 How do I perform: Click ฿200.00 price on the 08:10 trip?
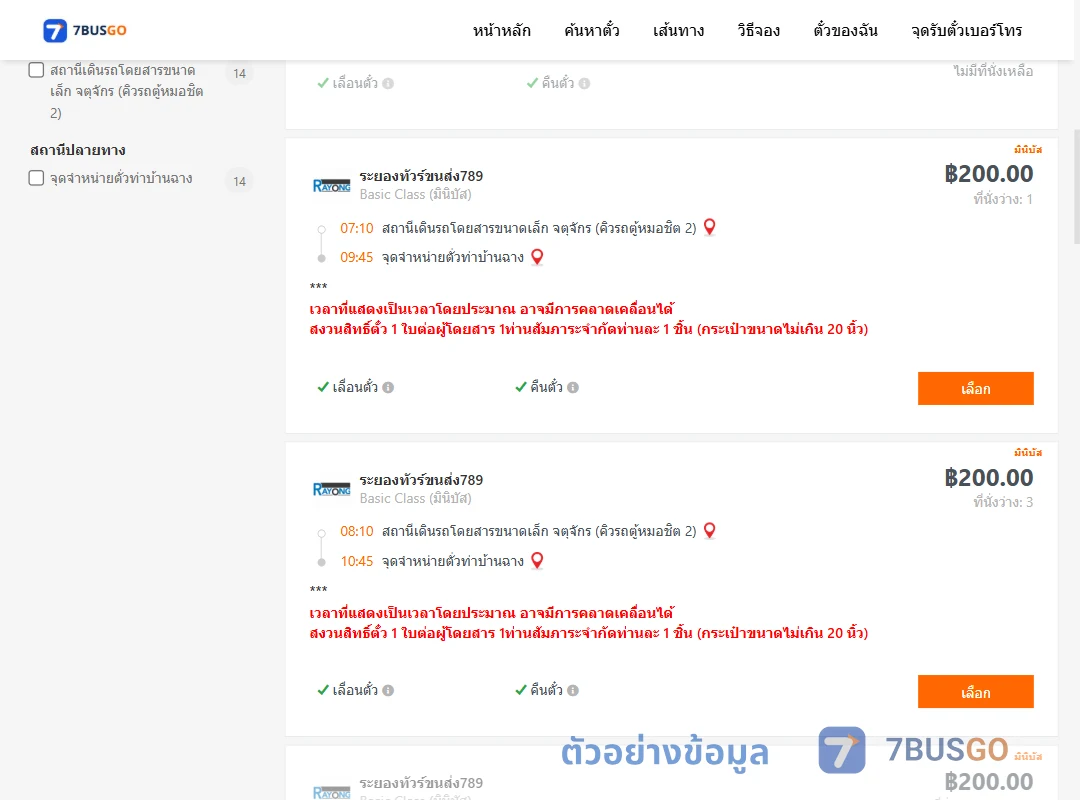[988, 478]
